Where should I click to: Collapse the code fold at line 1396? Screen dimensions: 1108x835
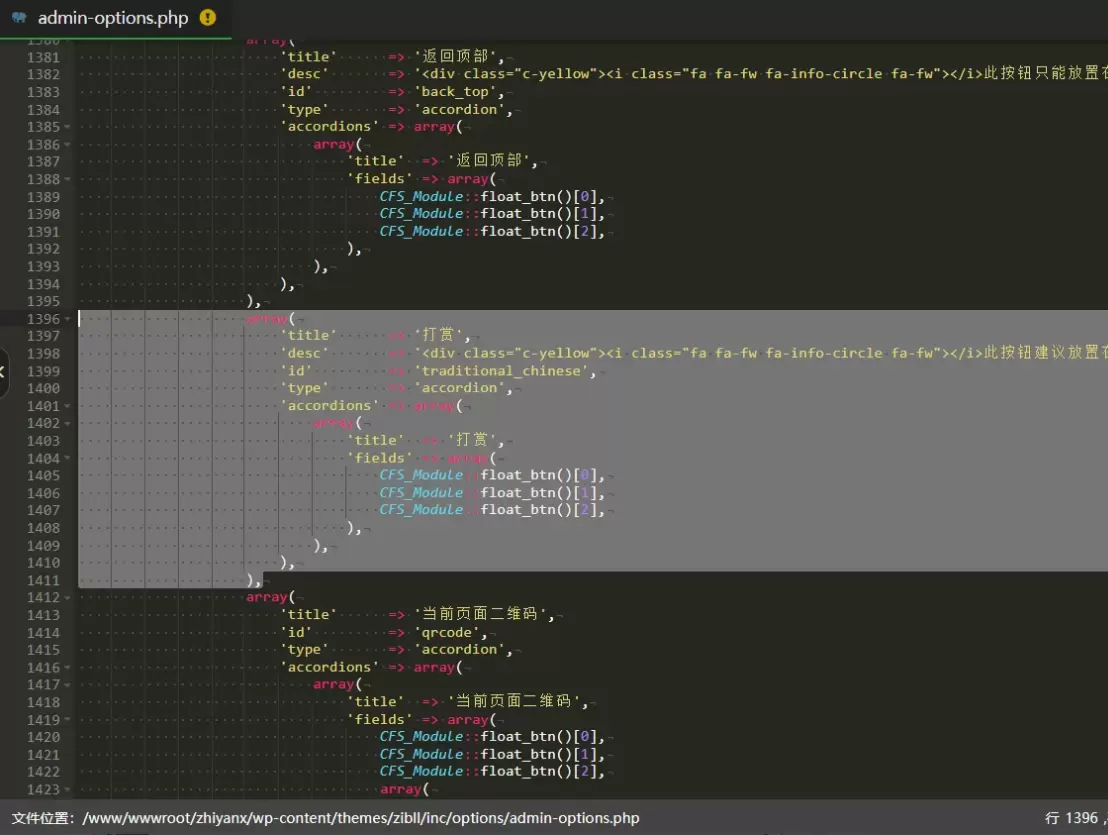point(67,319)
